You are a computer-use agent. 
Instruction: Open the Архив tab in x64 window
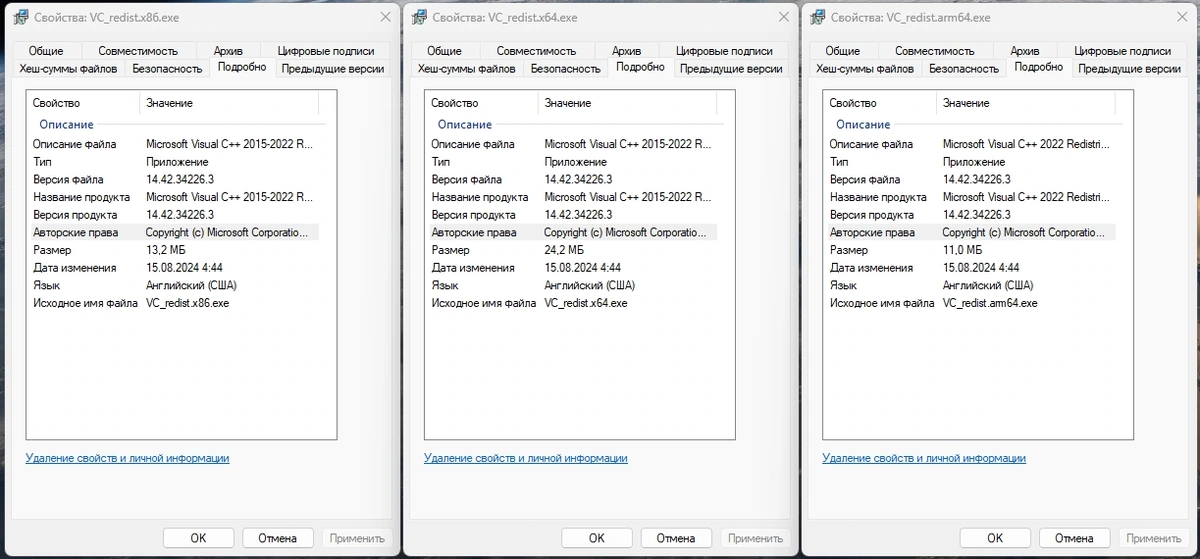[626, 51]
